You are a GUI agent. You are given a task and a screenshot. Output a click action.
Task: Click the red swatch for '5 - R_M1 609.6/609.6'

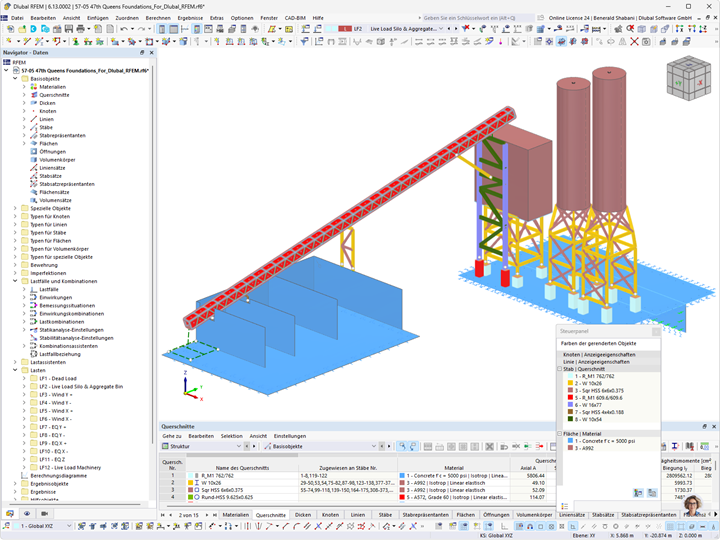click(x=570, y=398)
